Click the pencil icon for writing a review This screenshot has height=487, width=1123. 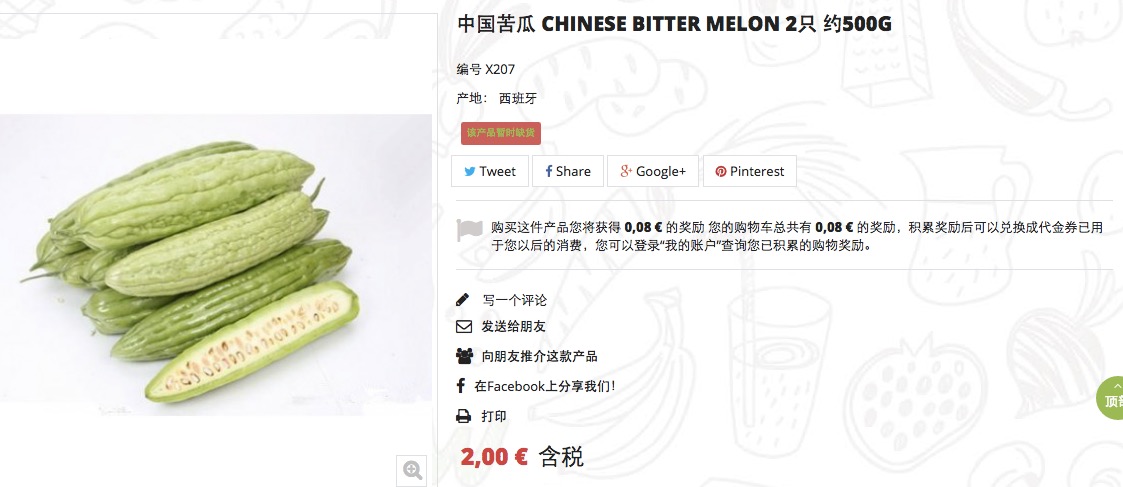point(463,299)
